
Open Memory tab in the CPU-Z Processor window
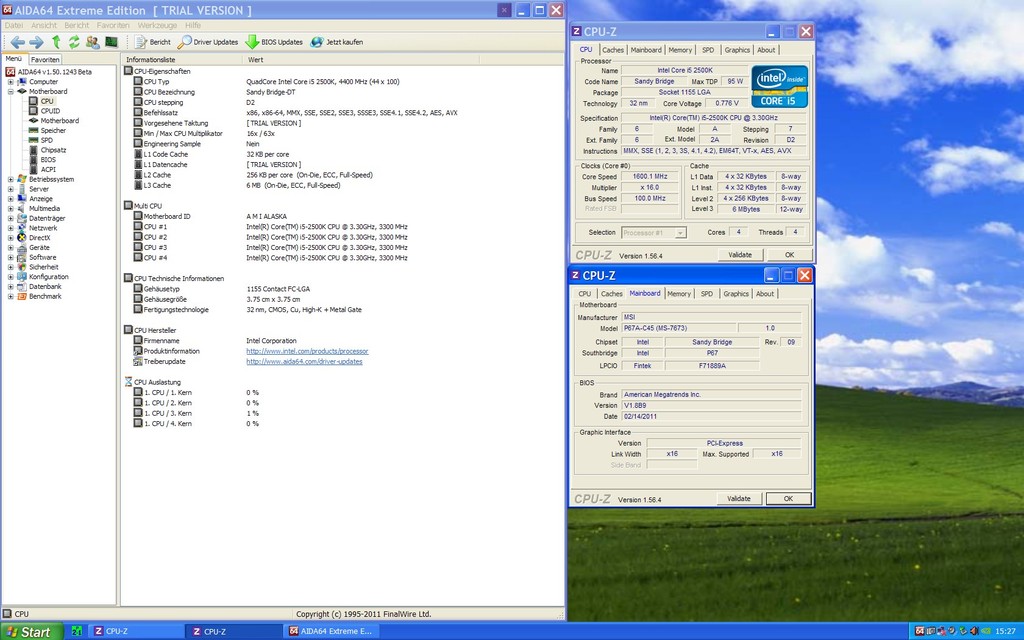pyautogui.click(x=680, y=50)
